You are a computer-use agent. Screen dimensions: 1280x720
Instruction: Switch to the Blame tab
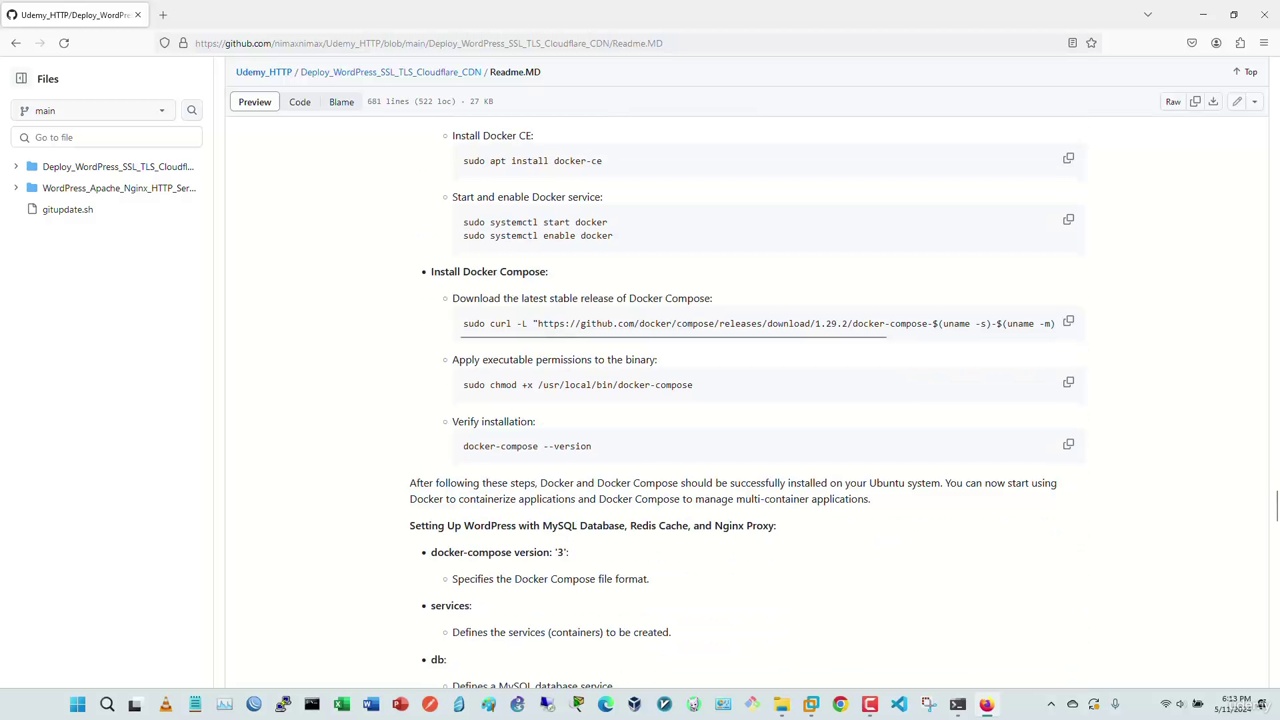(x=341, y=101)
